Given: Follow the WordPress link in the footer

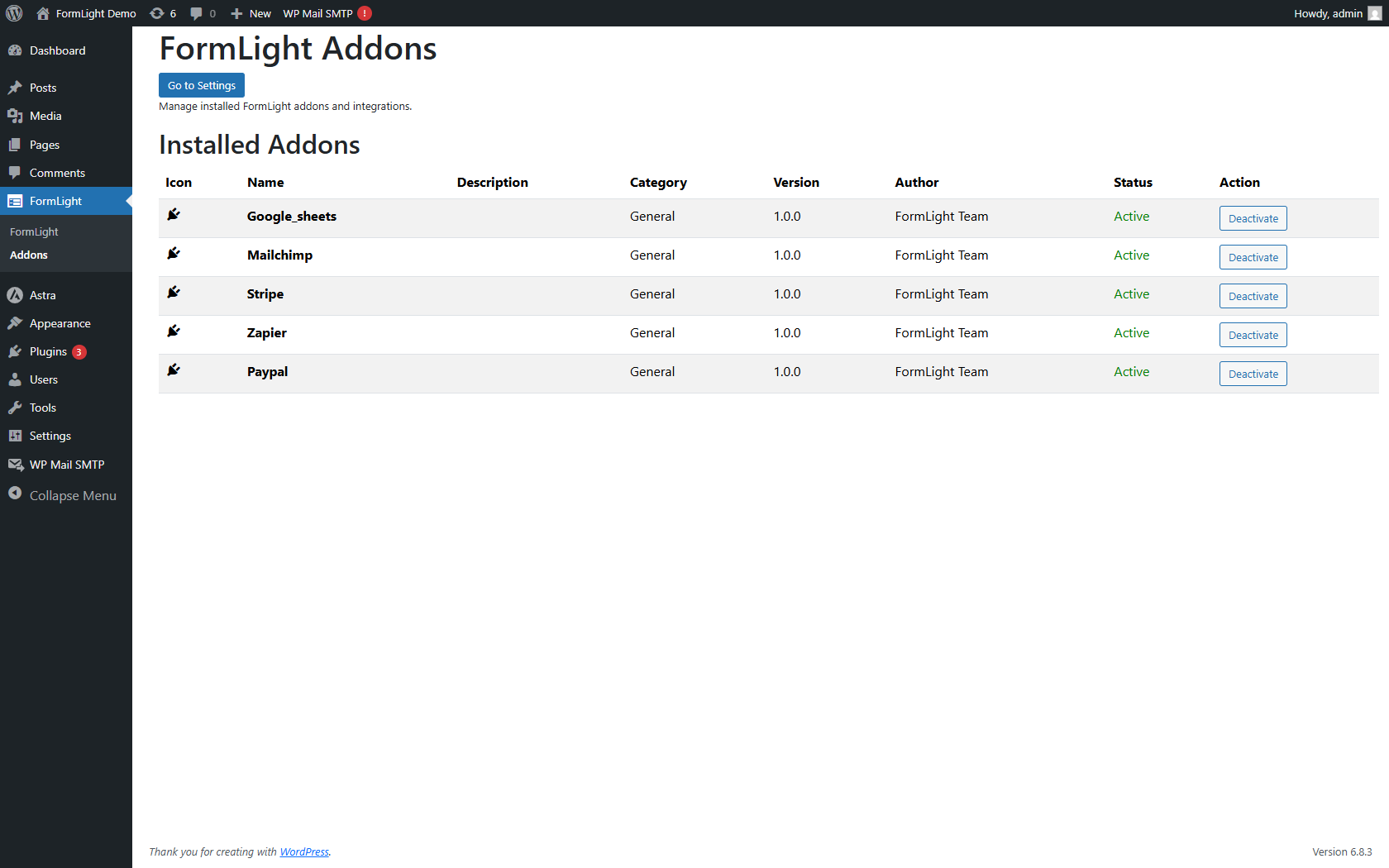Looking at the screenshot, I should tap(304, 851).
